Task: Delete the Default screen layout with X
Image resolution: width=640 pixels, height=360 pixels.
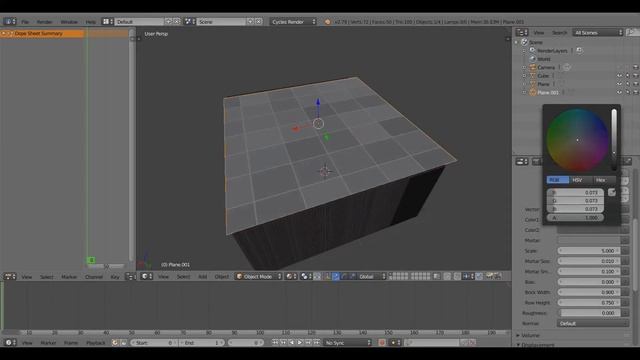Action: point(177,21)
